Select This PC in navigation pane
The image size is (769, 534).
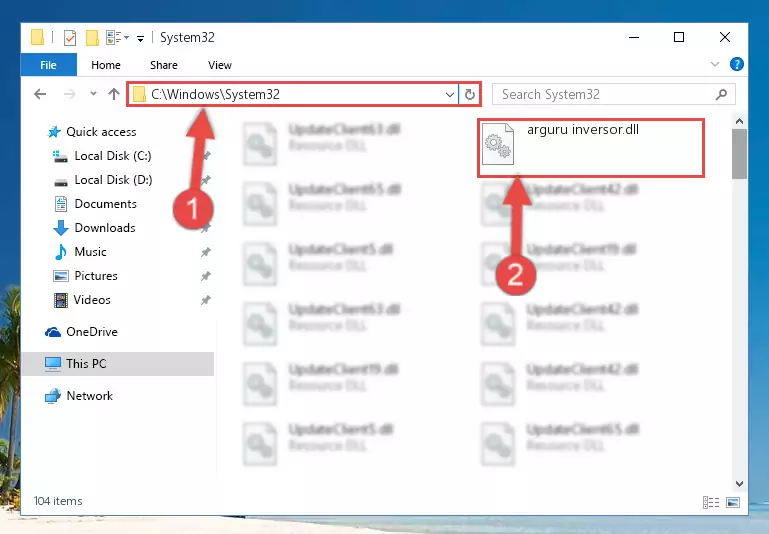click(118, 364)
